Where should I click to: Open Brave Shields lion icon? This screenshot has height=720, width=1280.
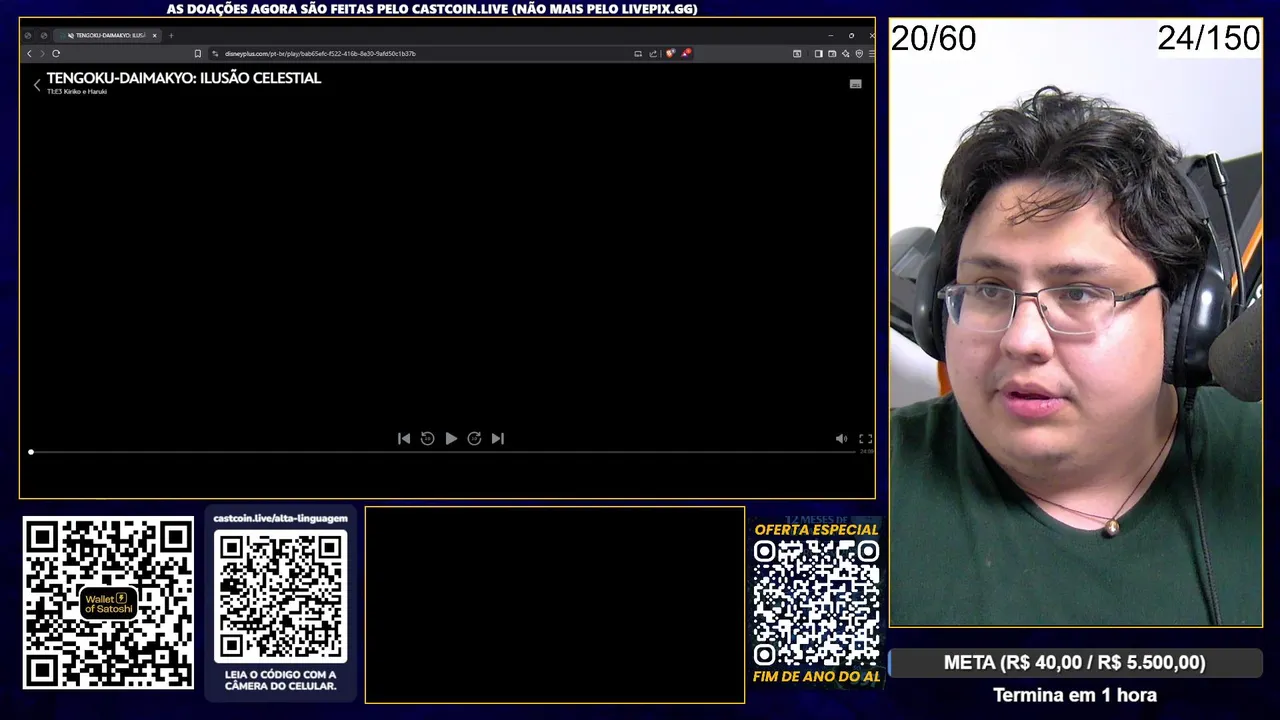670,53
